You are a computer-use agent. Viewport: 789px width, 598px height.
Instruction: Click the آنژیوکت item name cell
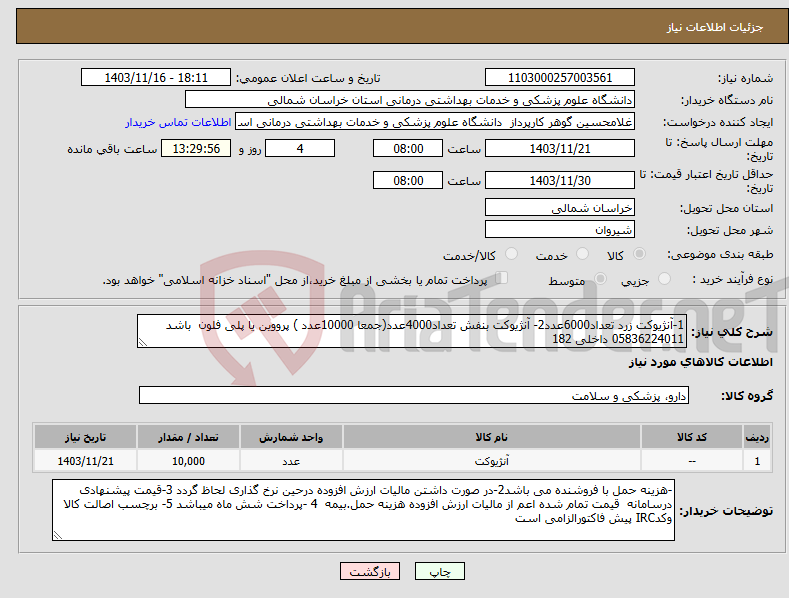492,461
